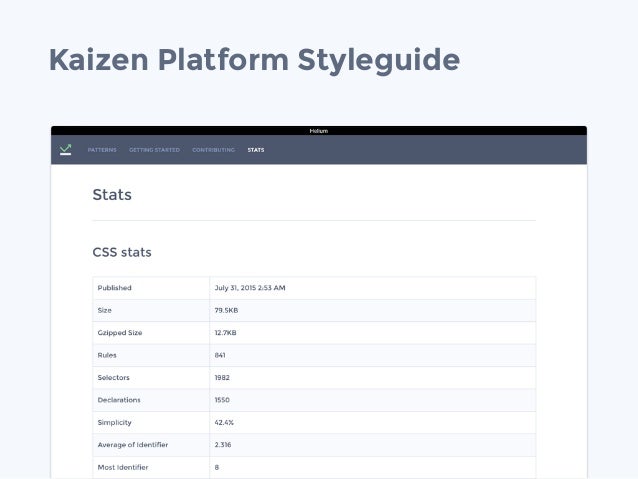Click the CSS stats subheading

click(122, 252)
